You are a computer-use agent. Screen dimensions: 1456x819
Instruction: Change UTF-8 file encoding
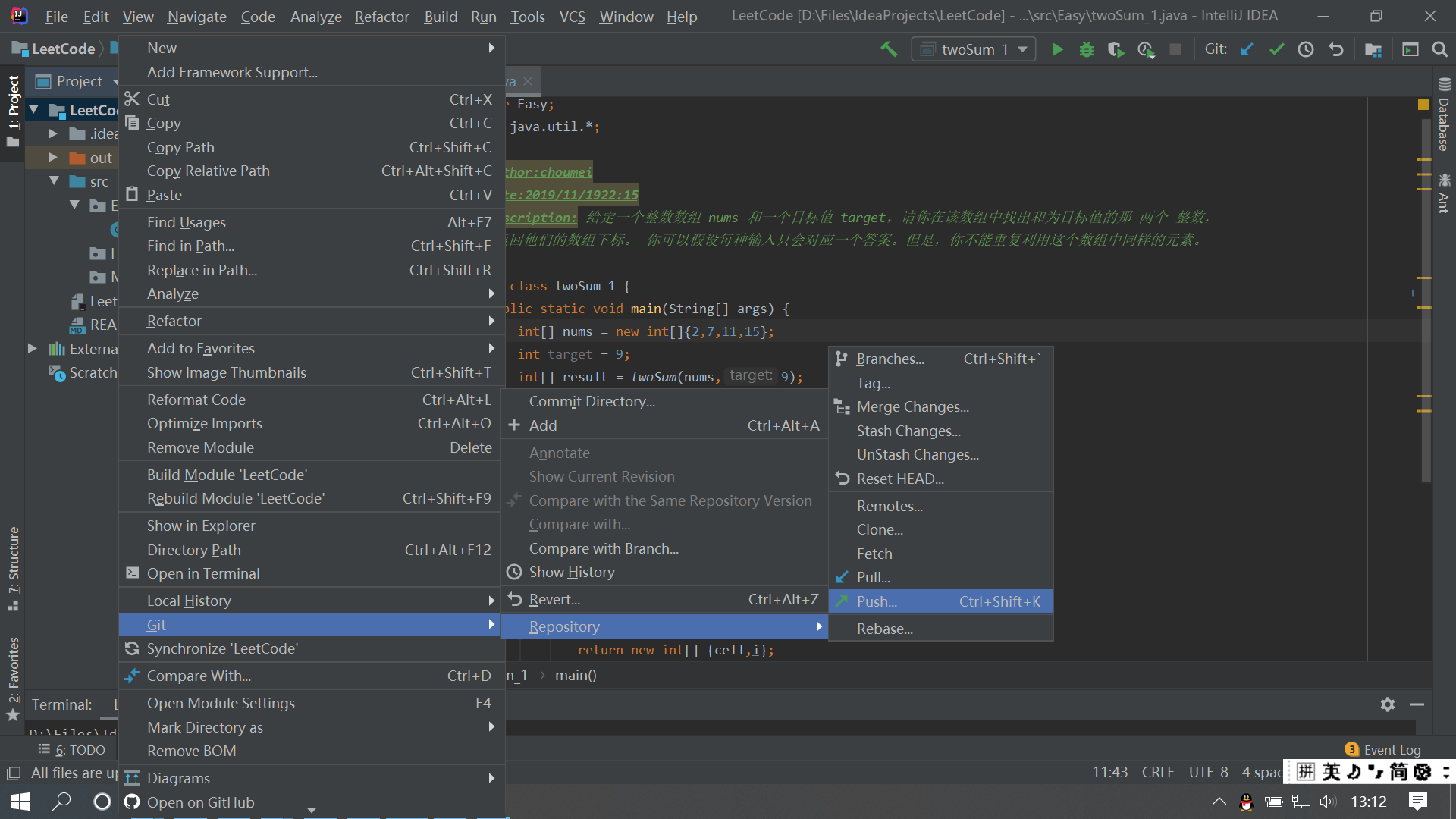(1208, 772)
